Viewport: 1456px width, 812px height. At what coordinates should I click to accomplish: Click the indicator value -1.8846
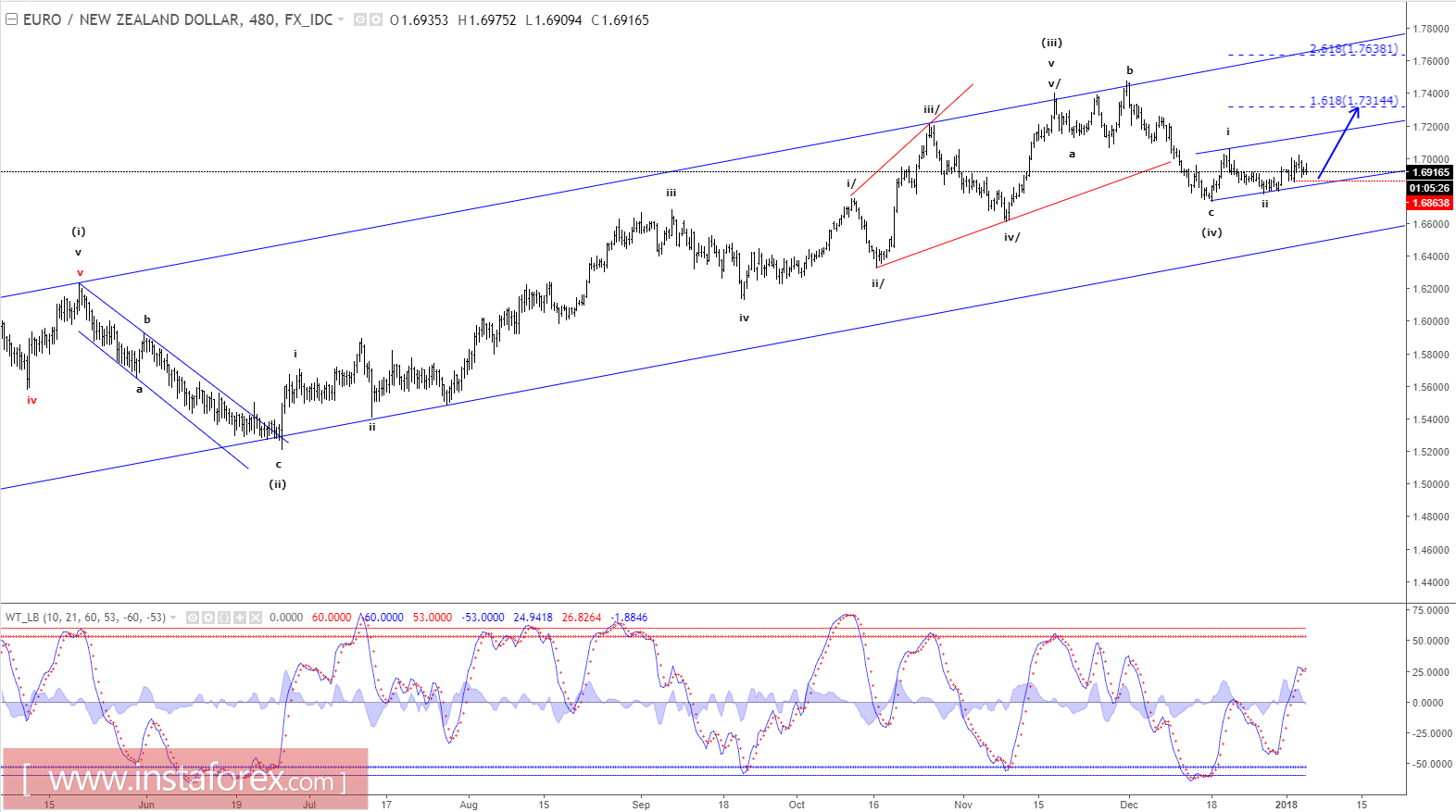629,618
